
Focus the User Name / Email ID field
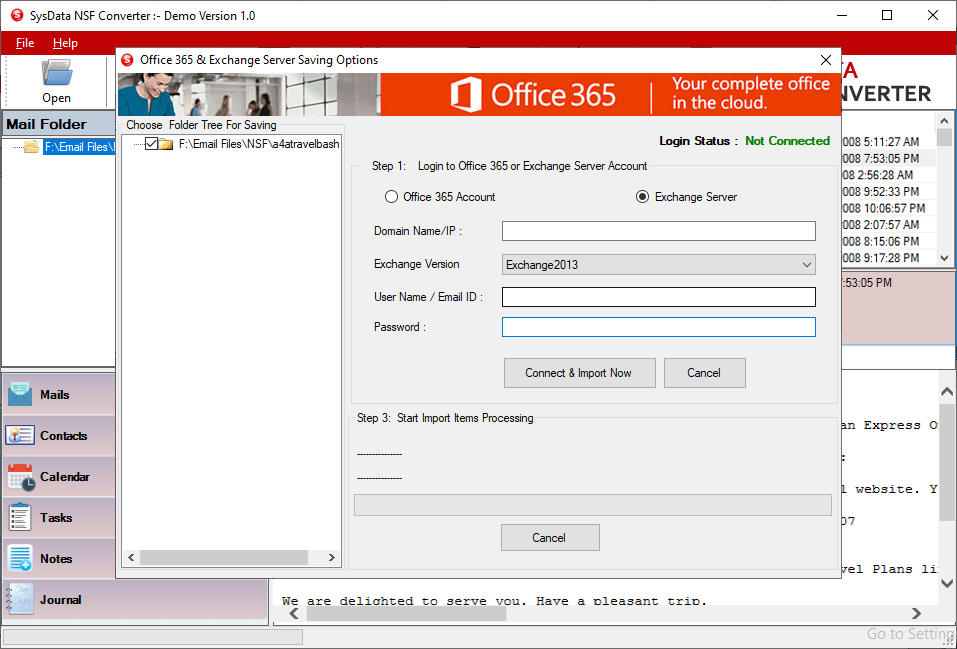coord(659,297)
